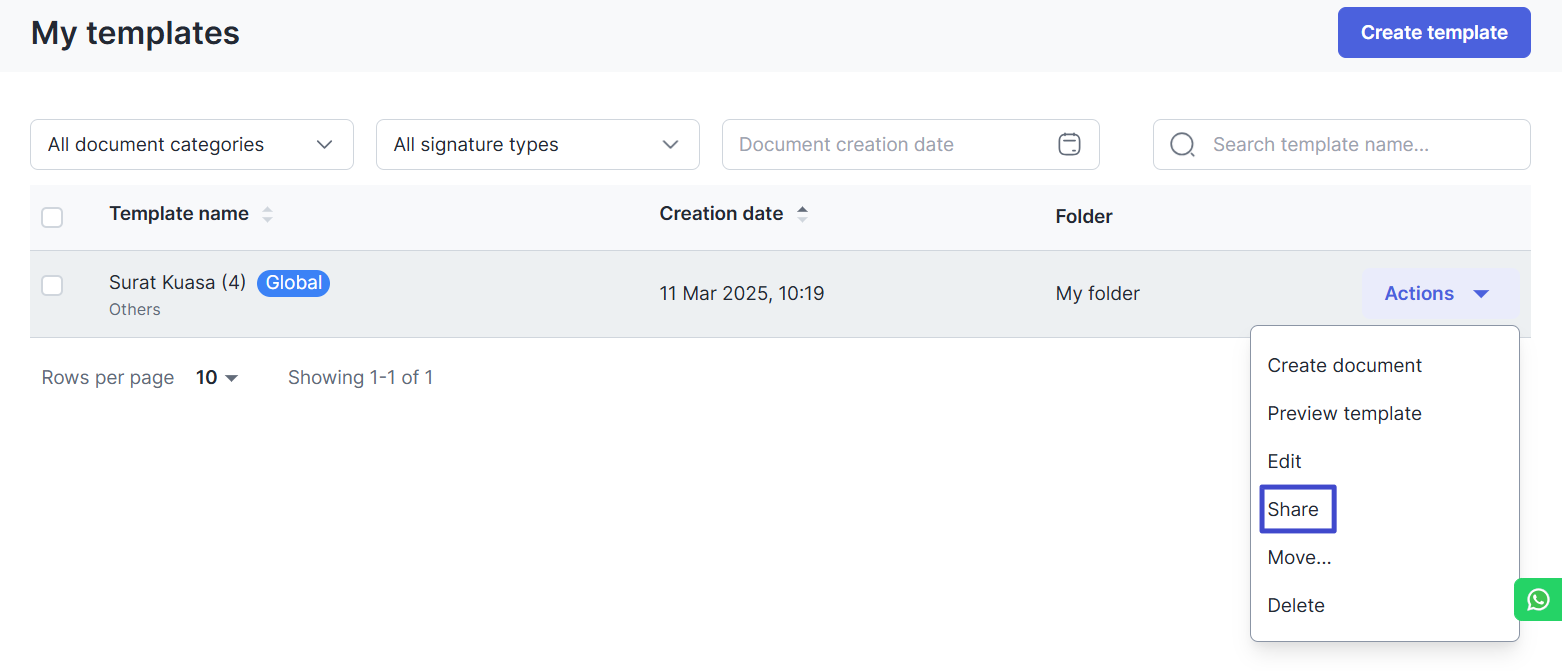Choose Edit in the actions menu
1562x671 pixels.
(x=1285, y=462)
